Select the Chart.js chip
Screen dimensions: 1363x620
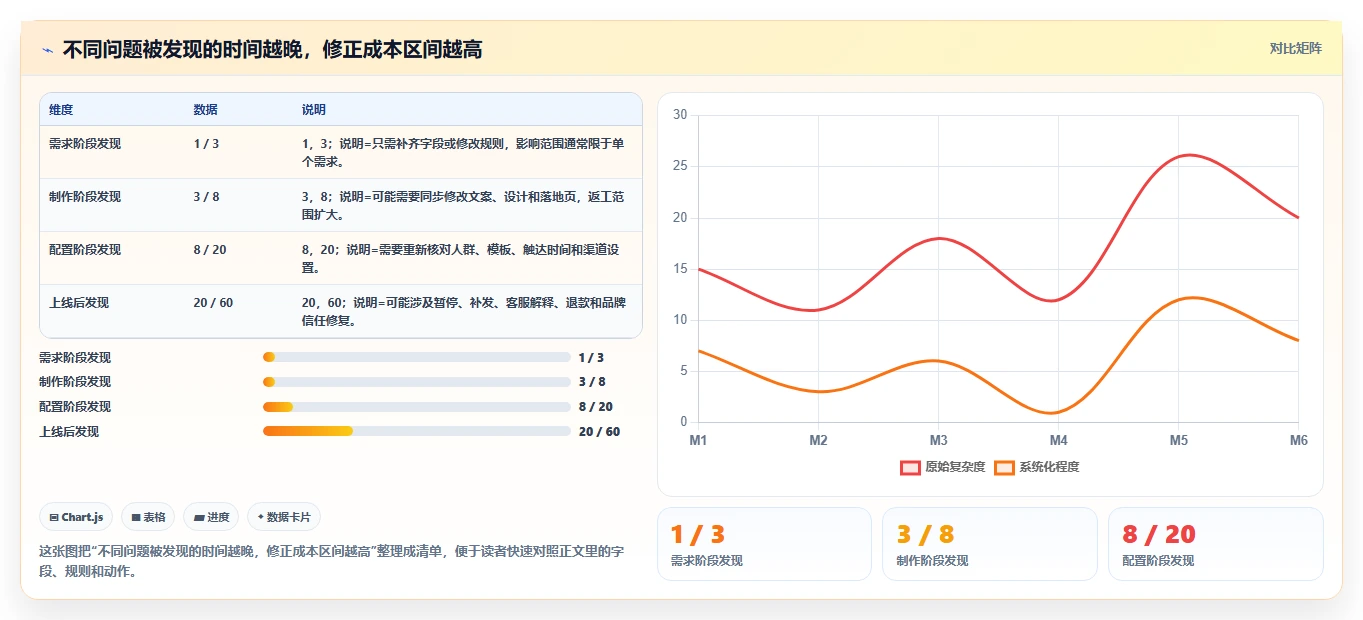click(x=77, y=517)
